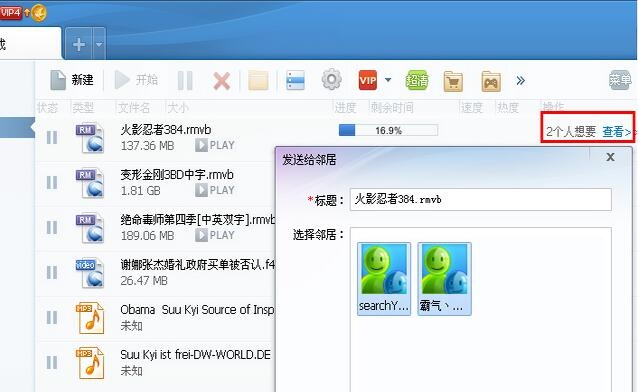Viewport: 638px width, 392px height.
Task: Click the 类型 column header
Action: pyautogui.click(x=83, y=108)
